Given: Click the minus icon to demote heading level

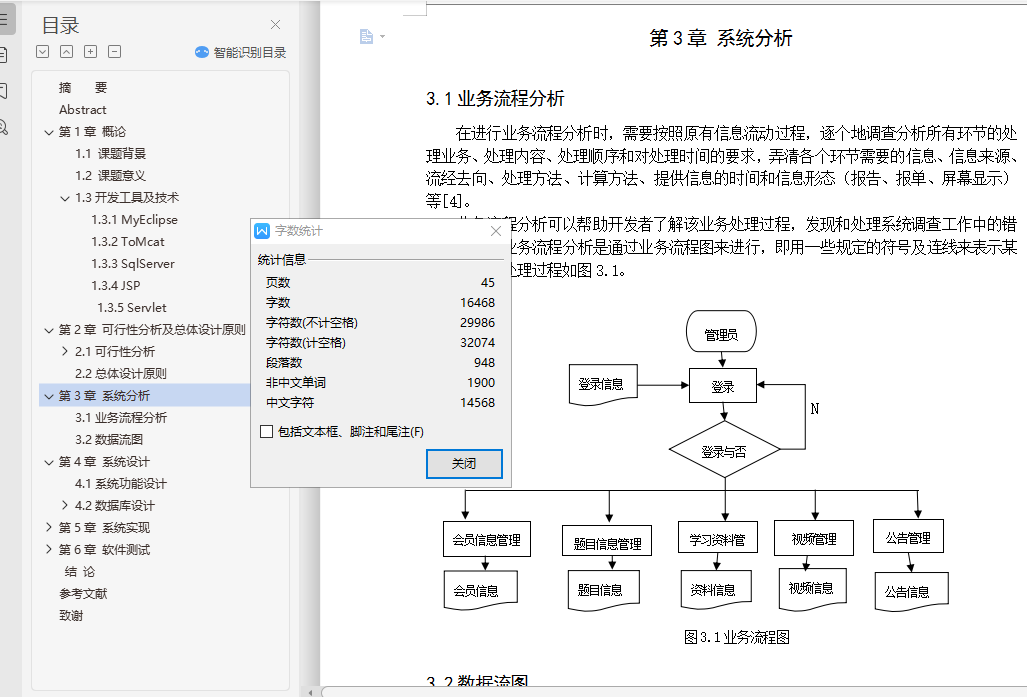Looking at the screenshot, I should pyautogui.click(x=115, y=52).
